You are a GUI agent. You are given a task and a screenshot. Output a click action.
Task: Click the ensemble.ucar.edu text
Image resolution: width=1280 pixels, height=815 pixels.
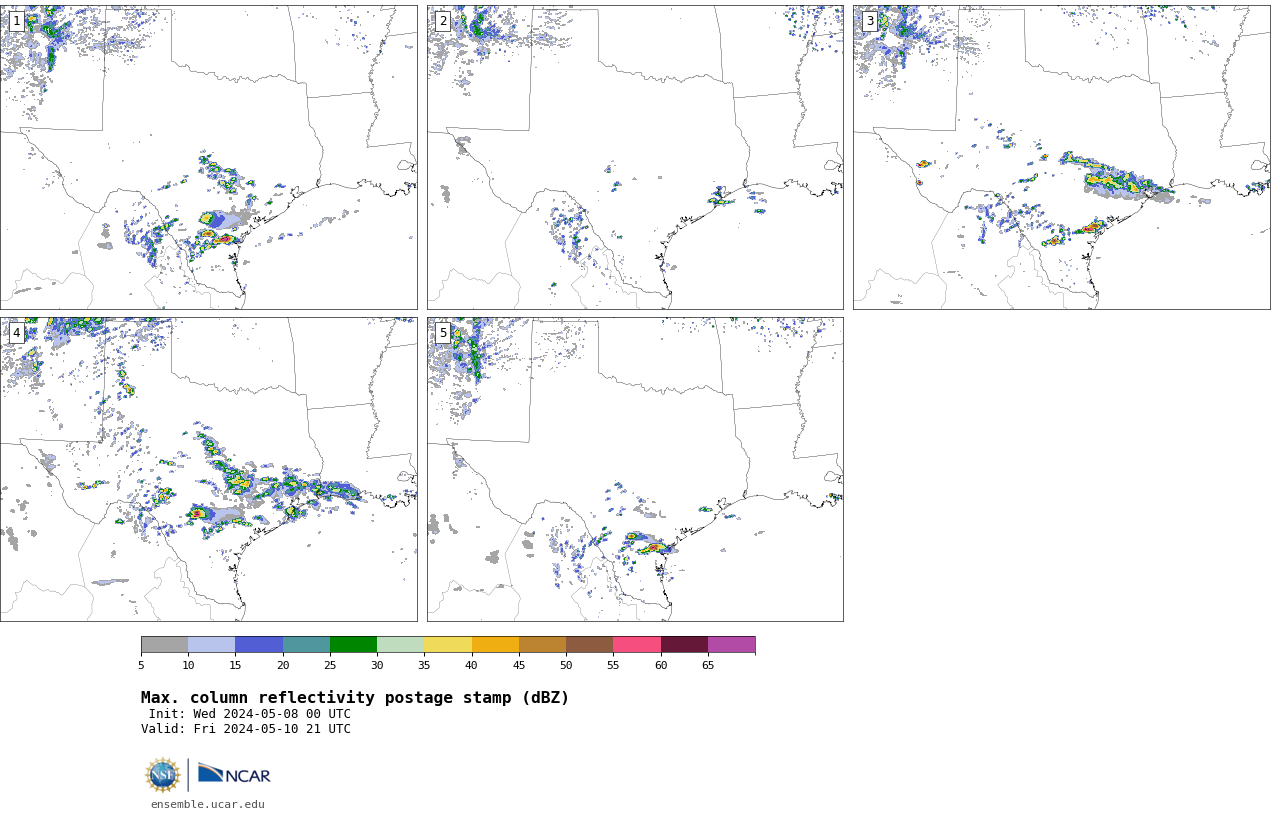[208, 804]
